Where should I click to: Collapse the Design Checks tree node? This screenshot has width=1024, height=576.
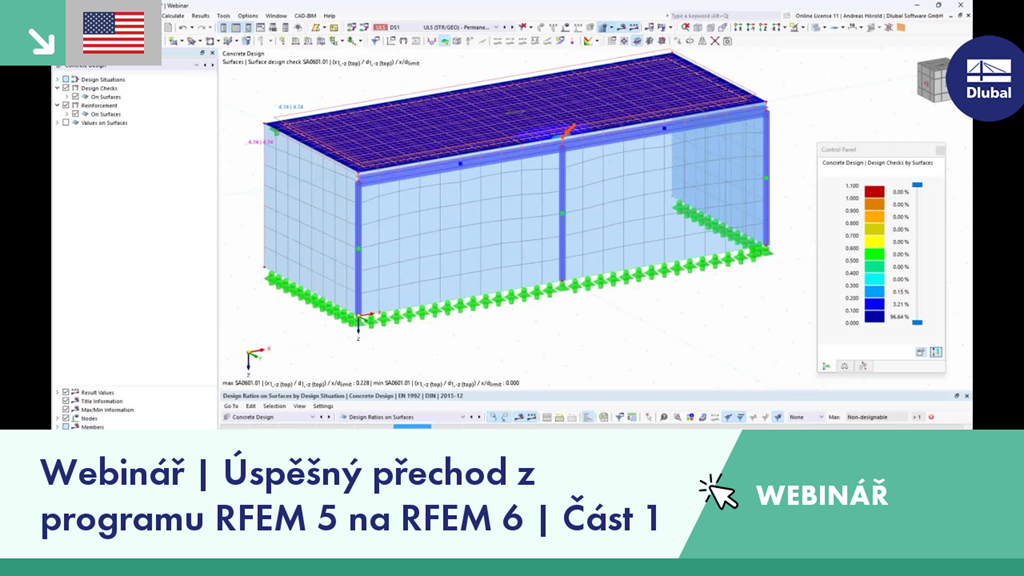pyautogui.click(x=57, y=88)
